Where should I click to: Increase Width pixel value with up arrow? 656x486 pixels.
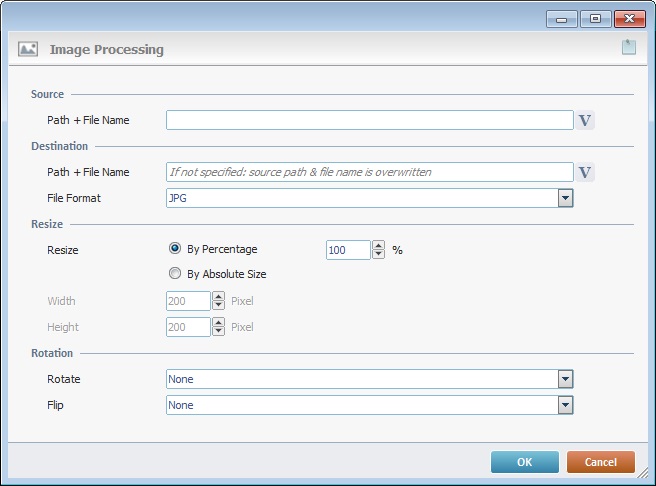[x=218, y=296]
